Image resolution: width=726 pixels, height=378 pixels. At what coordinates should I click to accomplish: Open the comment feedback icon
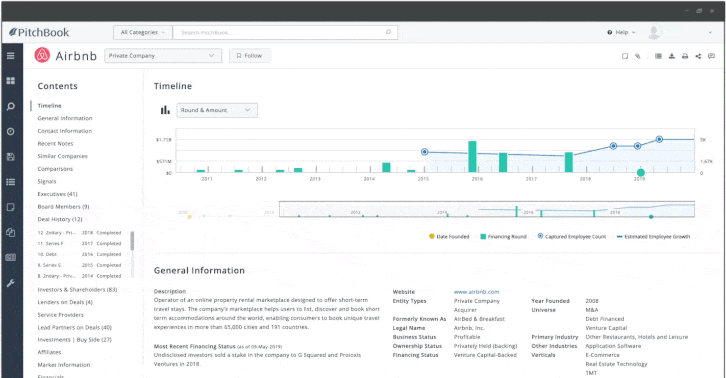(711, 56)
